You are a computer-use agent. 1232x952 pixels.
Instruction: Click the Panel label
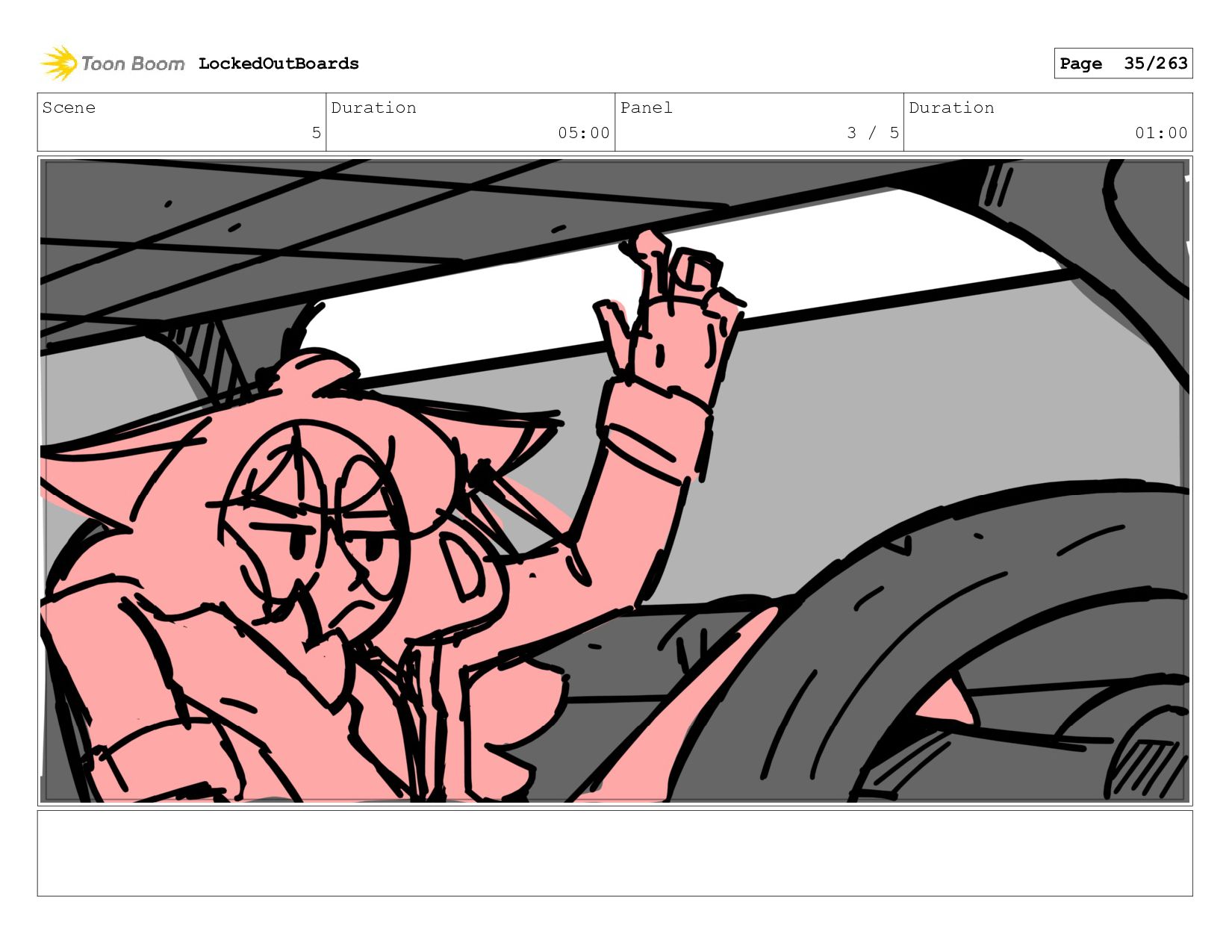(646, 108)
